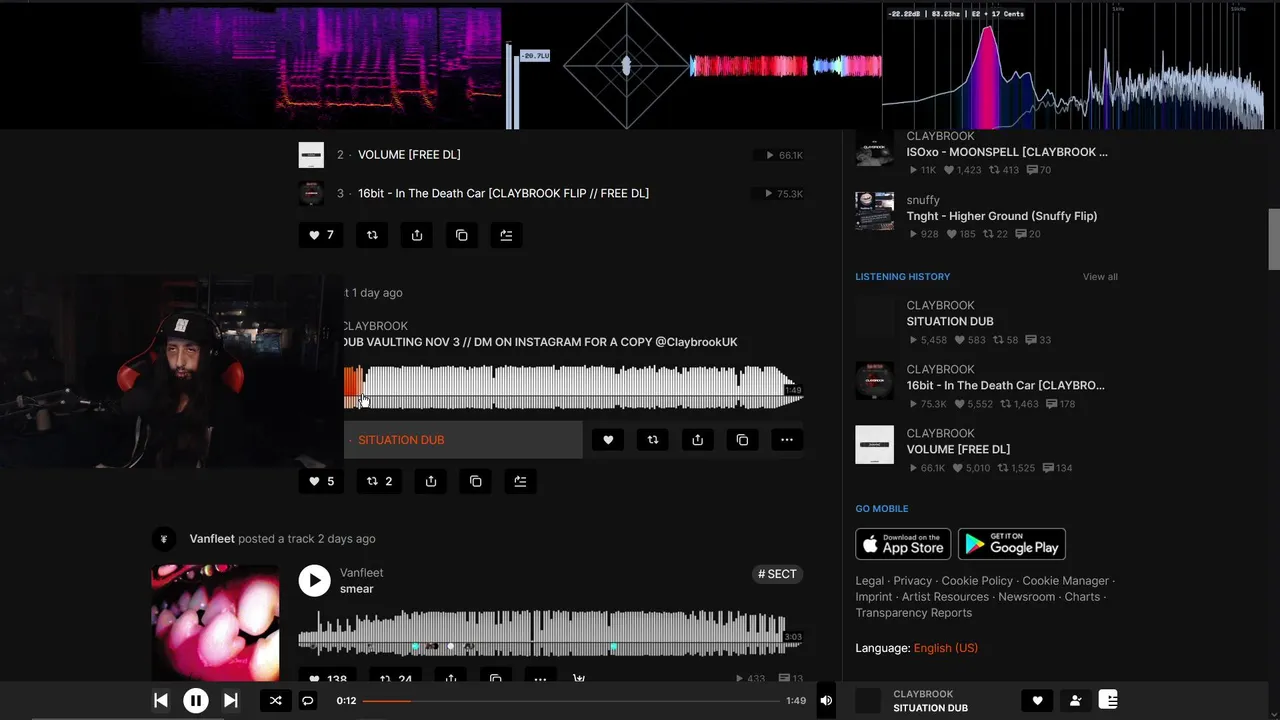
Task: Play Vanfleet's track smear
Action: pos(314,581)
